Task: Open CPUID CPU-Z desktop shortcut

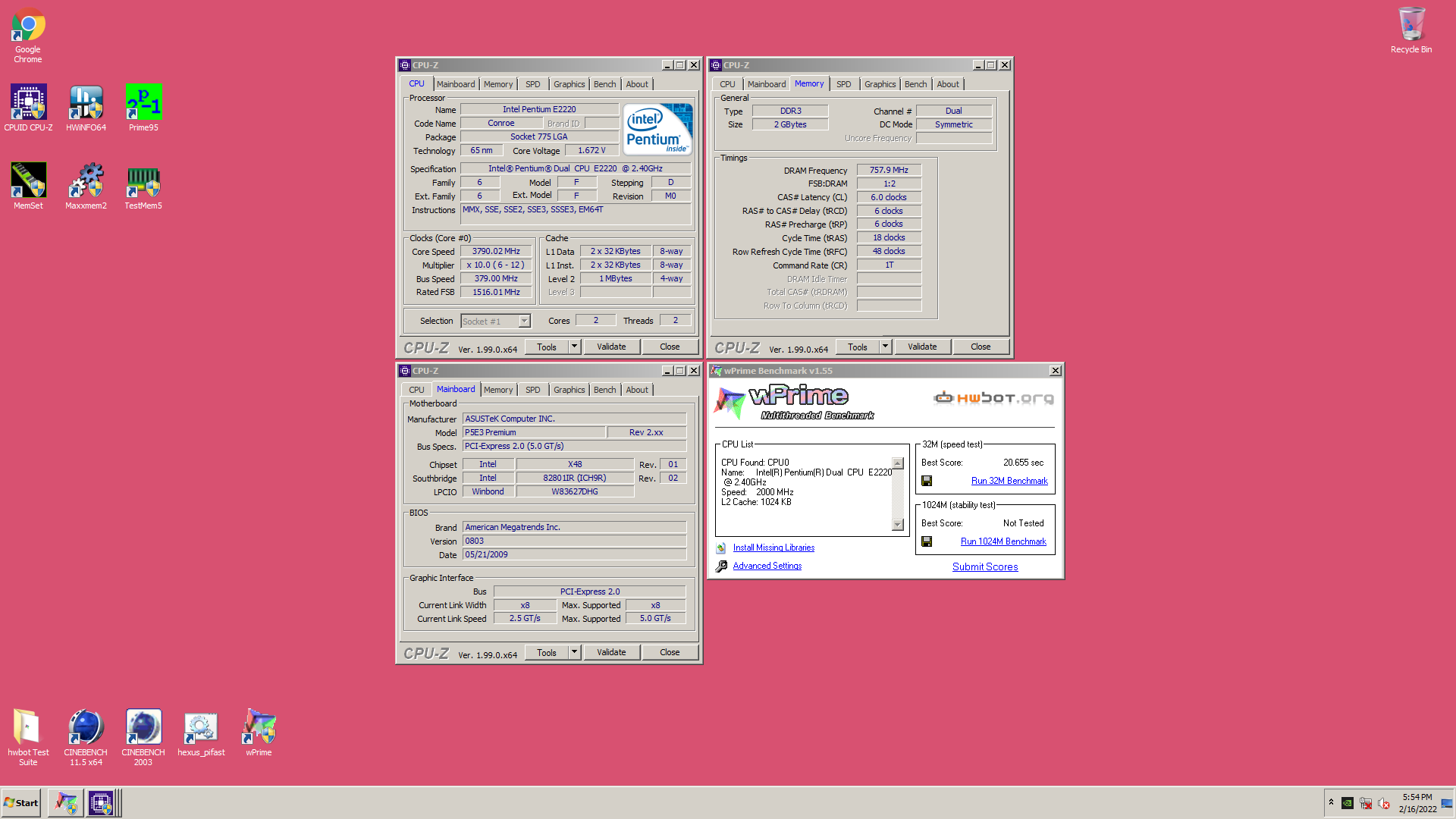Action: pyautogui.click(x=28, y=108)
